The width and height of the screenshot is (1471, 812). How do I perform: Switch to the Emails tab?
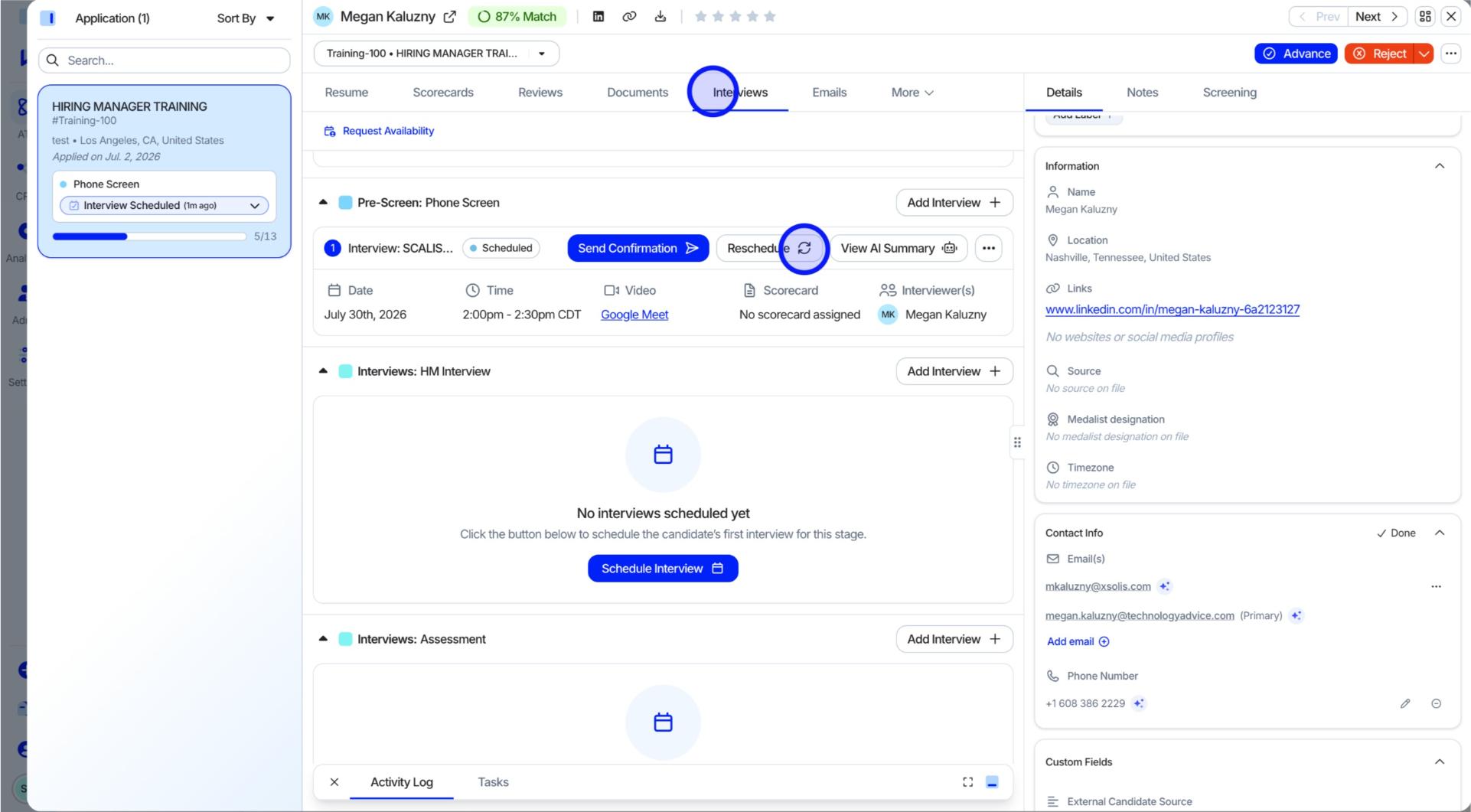pos(830,93)
